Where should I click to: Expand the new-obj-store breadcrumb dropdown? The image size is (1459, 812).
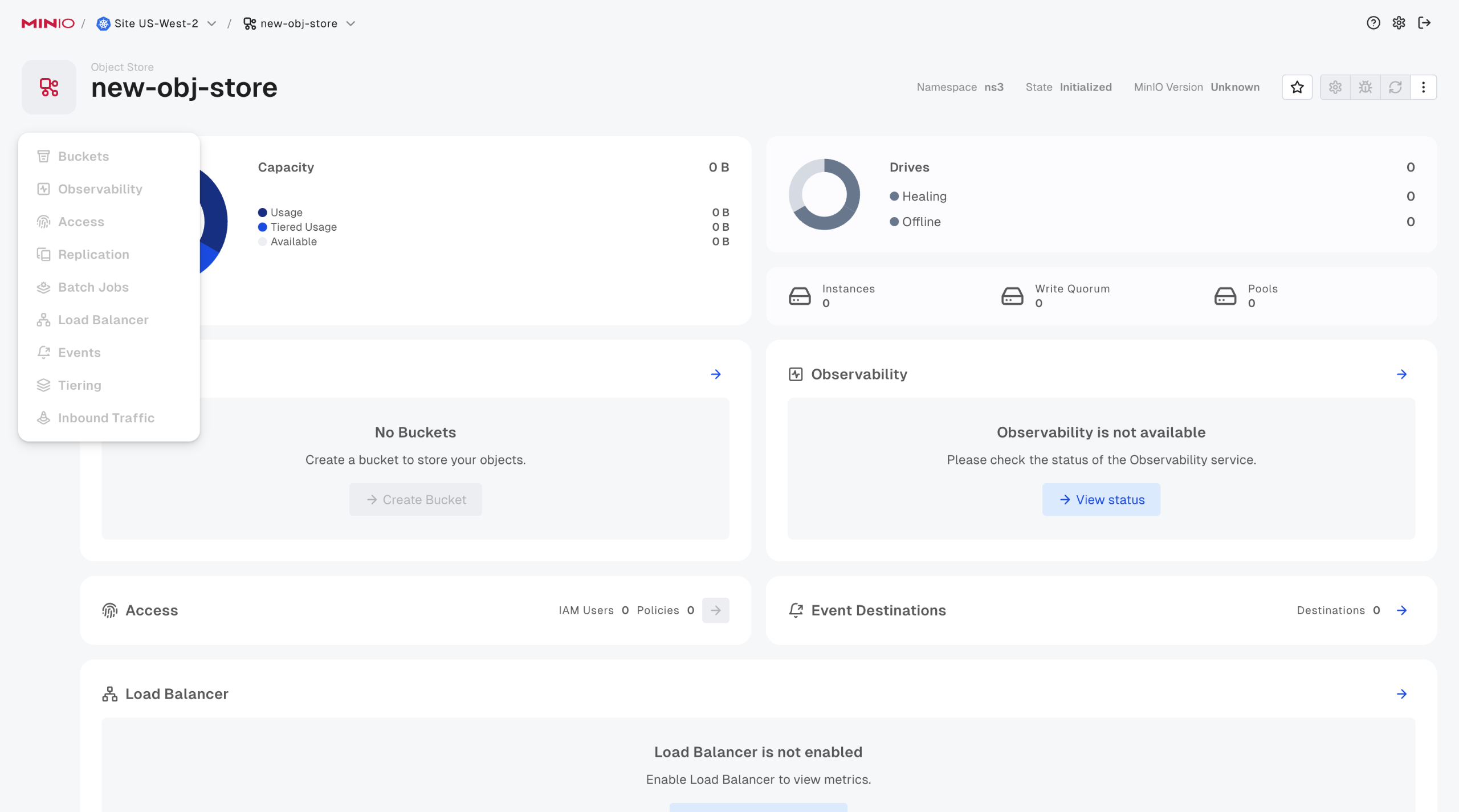(x=351, y=23)
